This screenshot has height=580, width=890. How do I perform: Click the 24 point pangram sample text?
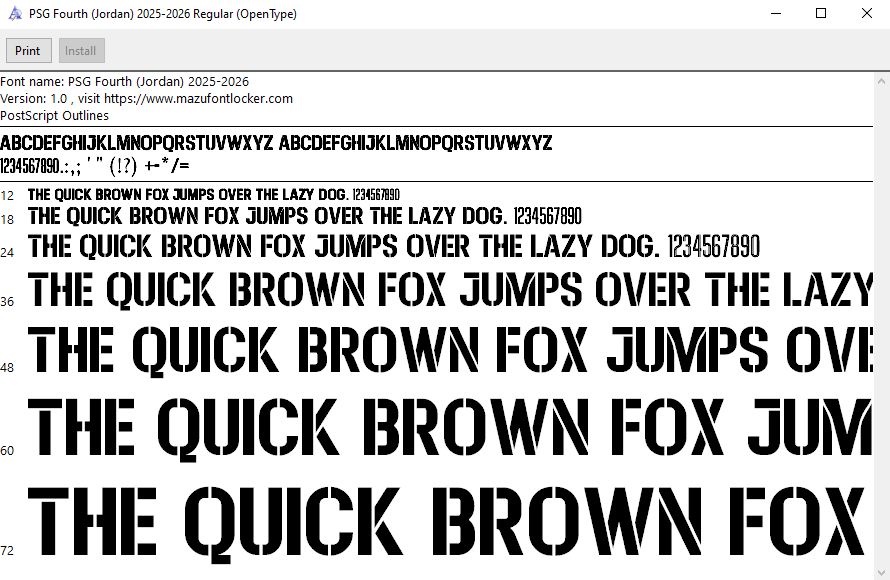pos(394,246)
